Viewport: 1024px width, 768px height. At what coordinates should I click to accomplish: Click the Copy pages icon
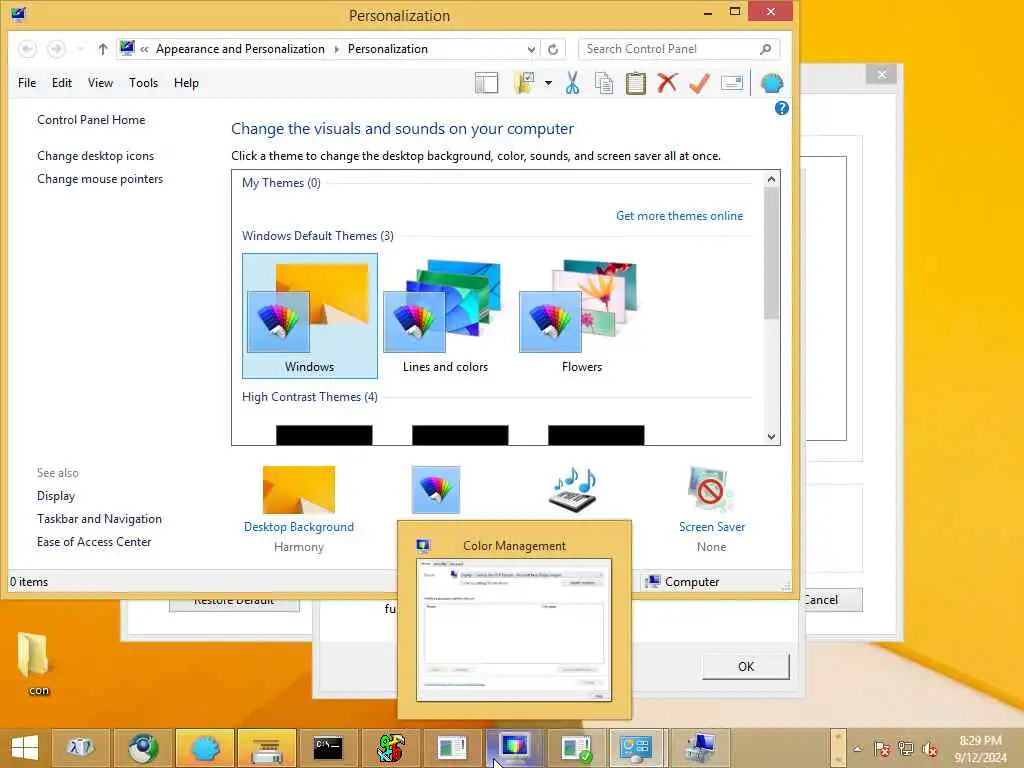pyautogui.click(x=604, y=83)
